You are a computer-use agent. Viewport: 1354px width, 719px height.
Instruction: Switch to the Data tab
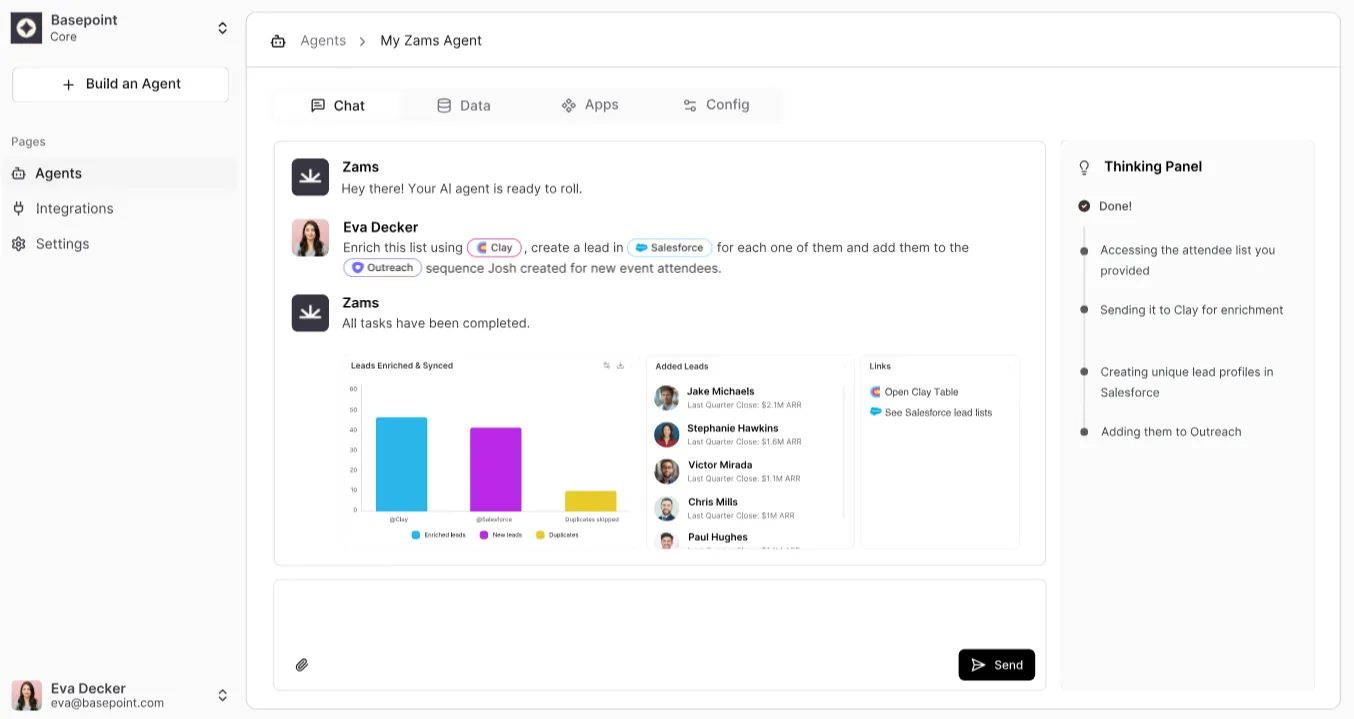pos(464,105)
